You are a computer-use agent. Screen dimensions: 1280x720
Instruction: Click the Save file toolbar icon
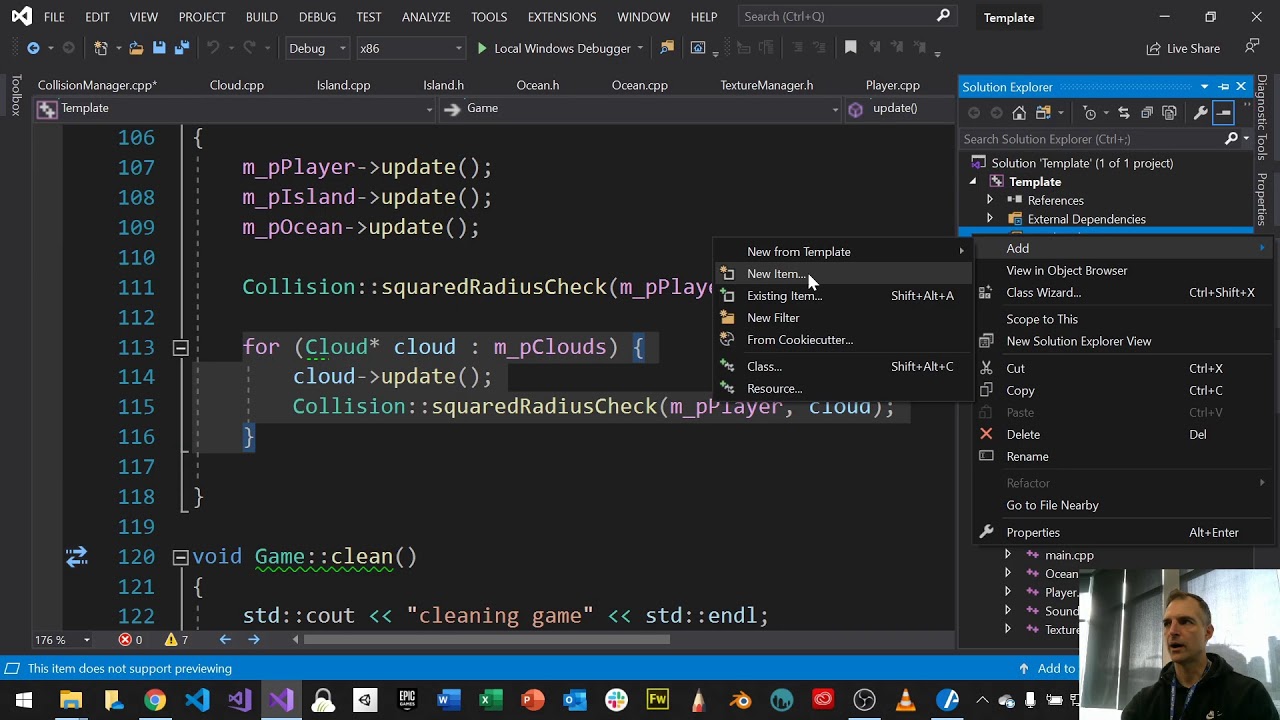[x=159, y=48]
